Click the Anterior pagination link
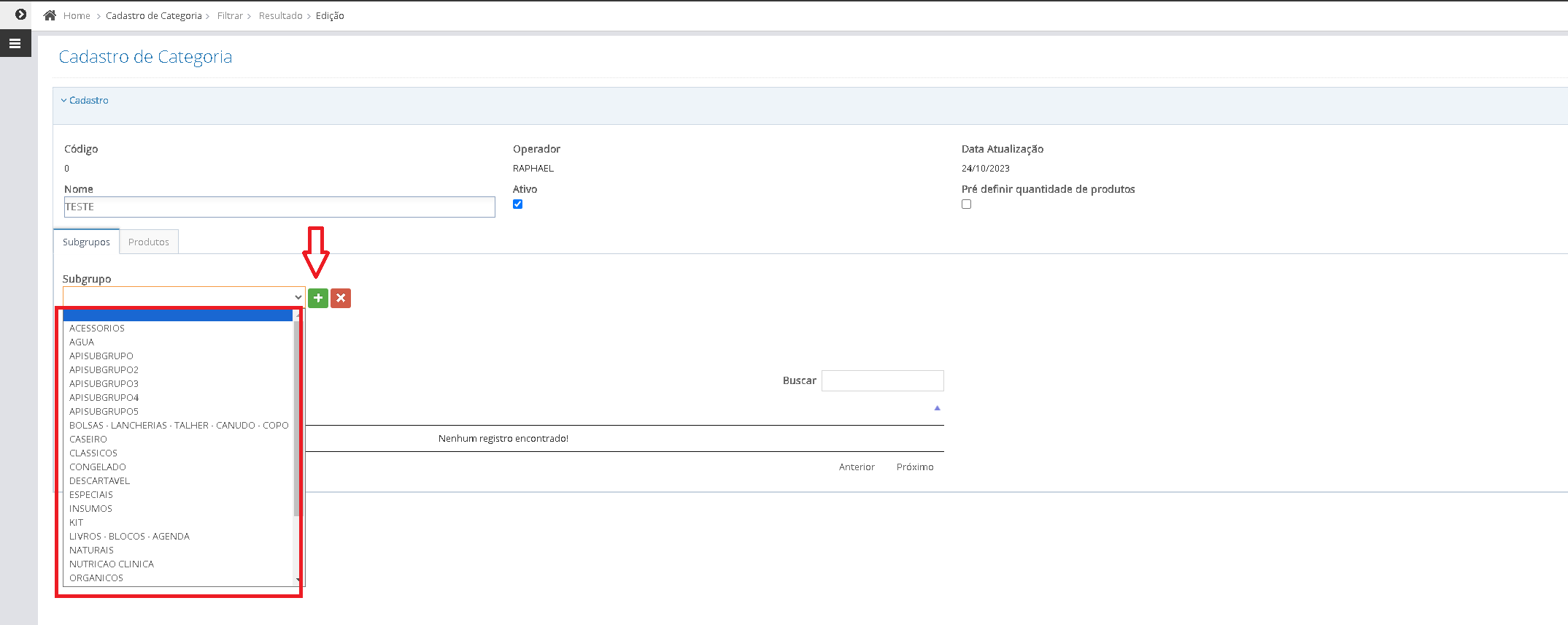Screen dimensions: 1568x625 pos(857,467)
